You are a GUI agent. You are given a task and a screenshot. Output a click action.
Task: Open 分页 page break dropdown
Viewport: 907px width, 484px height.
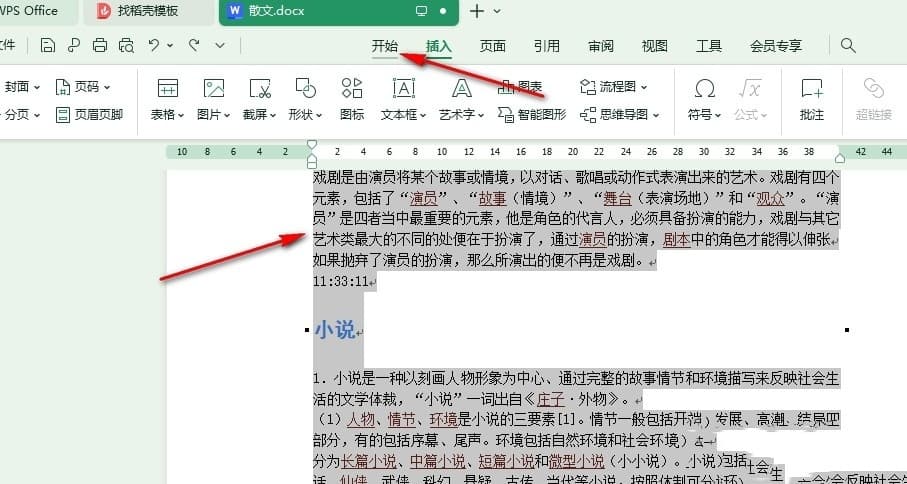[x=22, y=115]
